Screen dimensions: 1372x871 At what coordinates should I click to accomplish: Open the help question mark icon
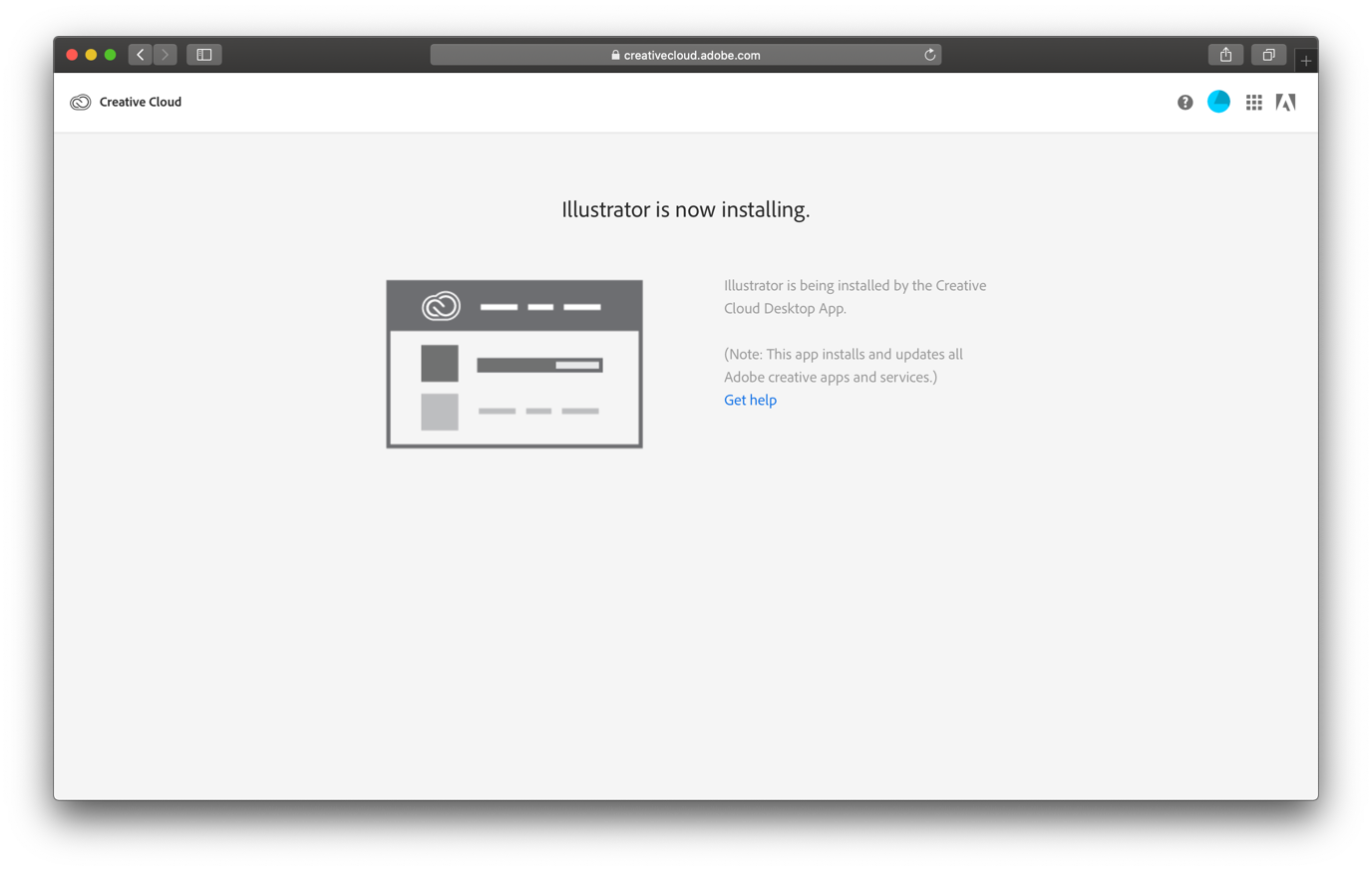1185,102
